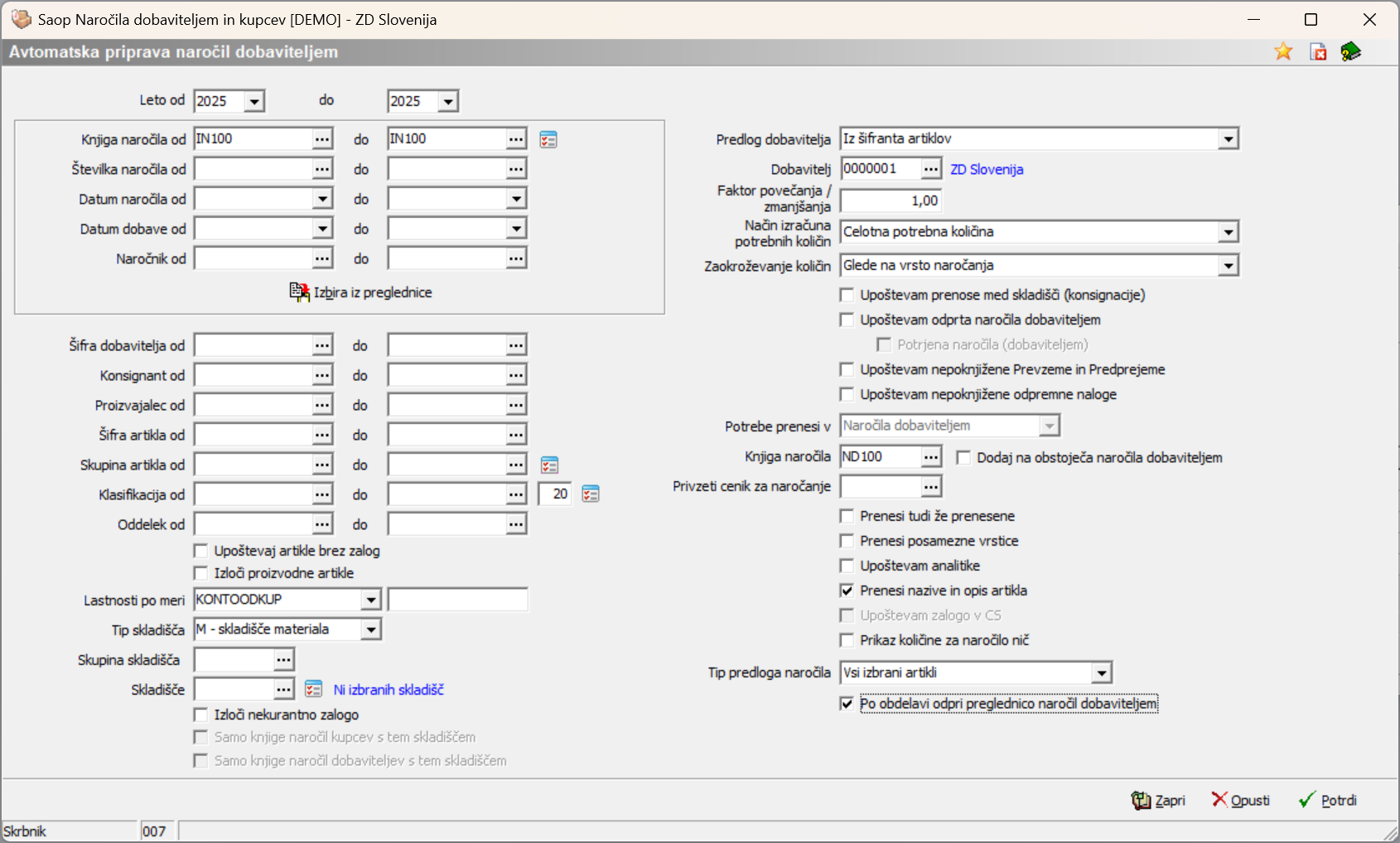The height and width of the screenshot is (843, 1400).
Task: Expand the Leto do year dropdown
Action: point(448,102)
